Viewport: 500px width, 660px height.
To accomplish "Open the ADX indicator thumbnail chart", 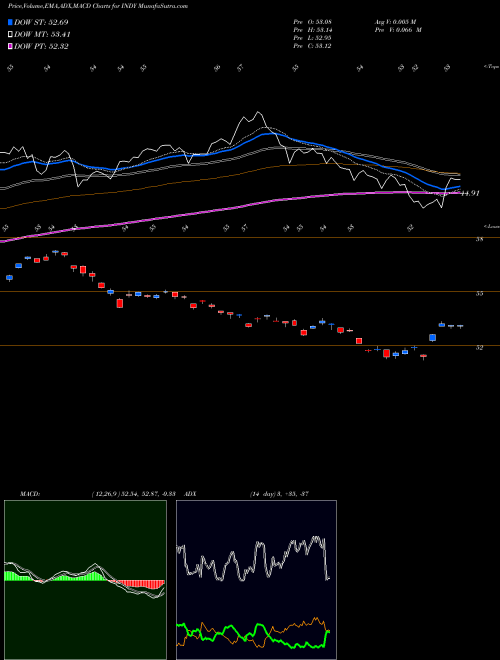I will tap(256, 580).
